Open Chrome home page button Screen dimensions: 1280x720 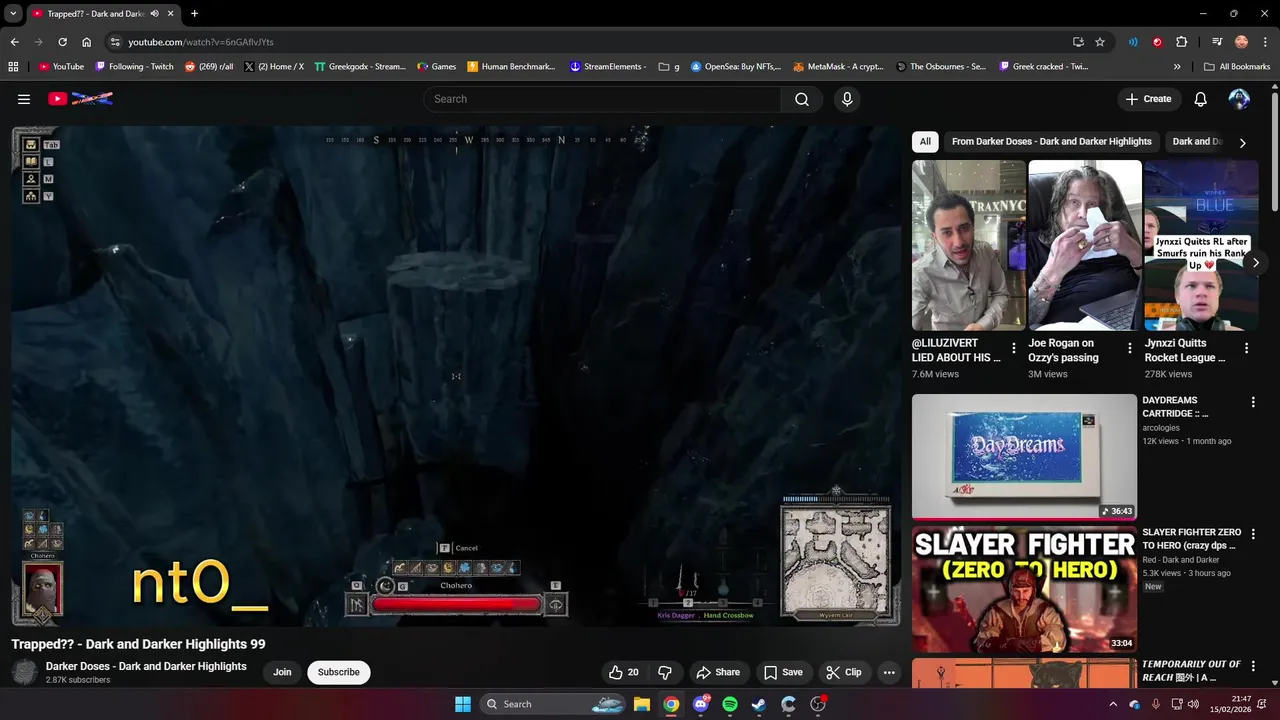point(87,42)
